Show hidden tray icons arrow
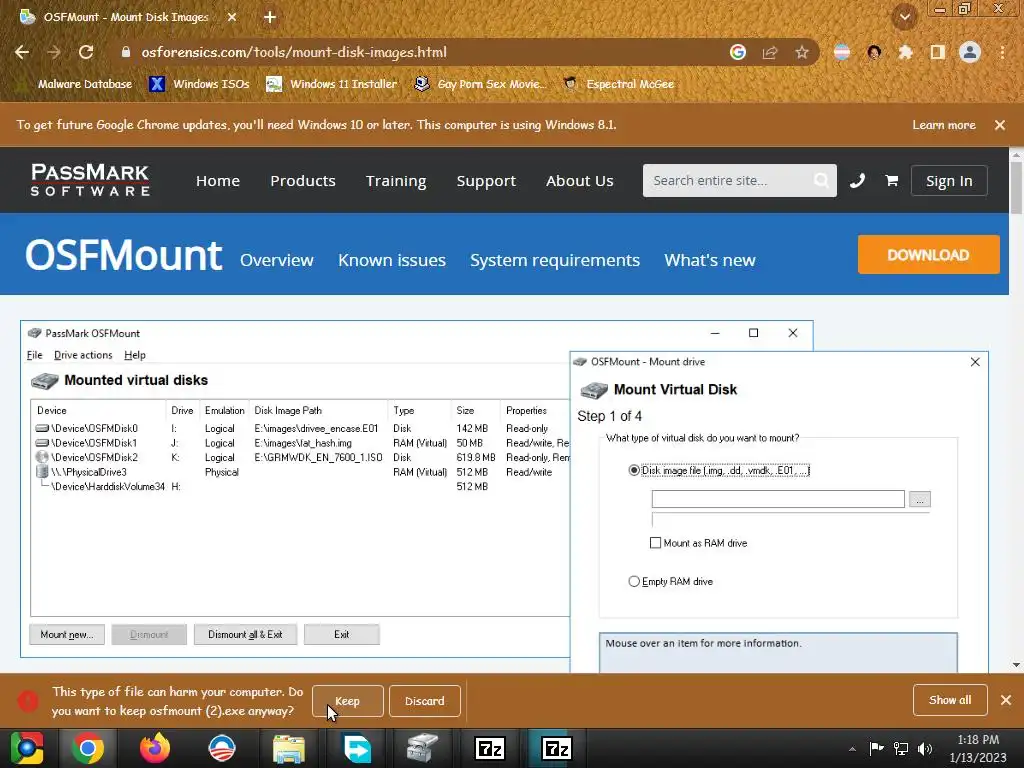Image resolution: width=1024 pixels, height=768 pixels. (852, 748)
